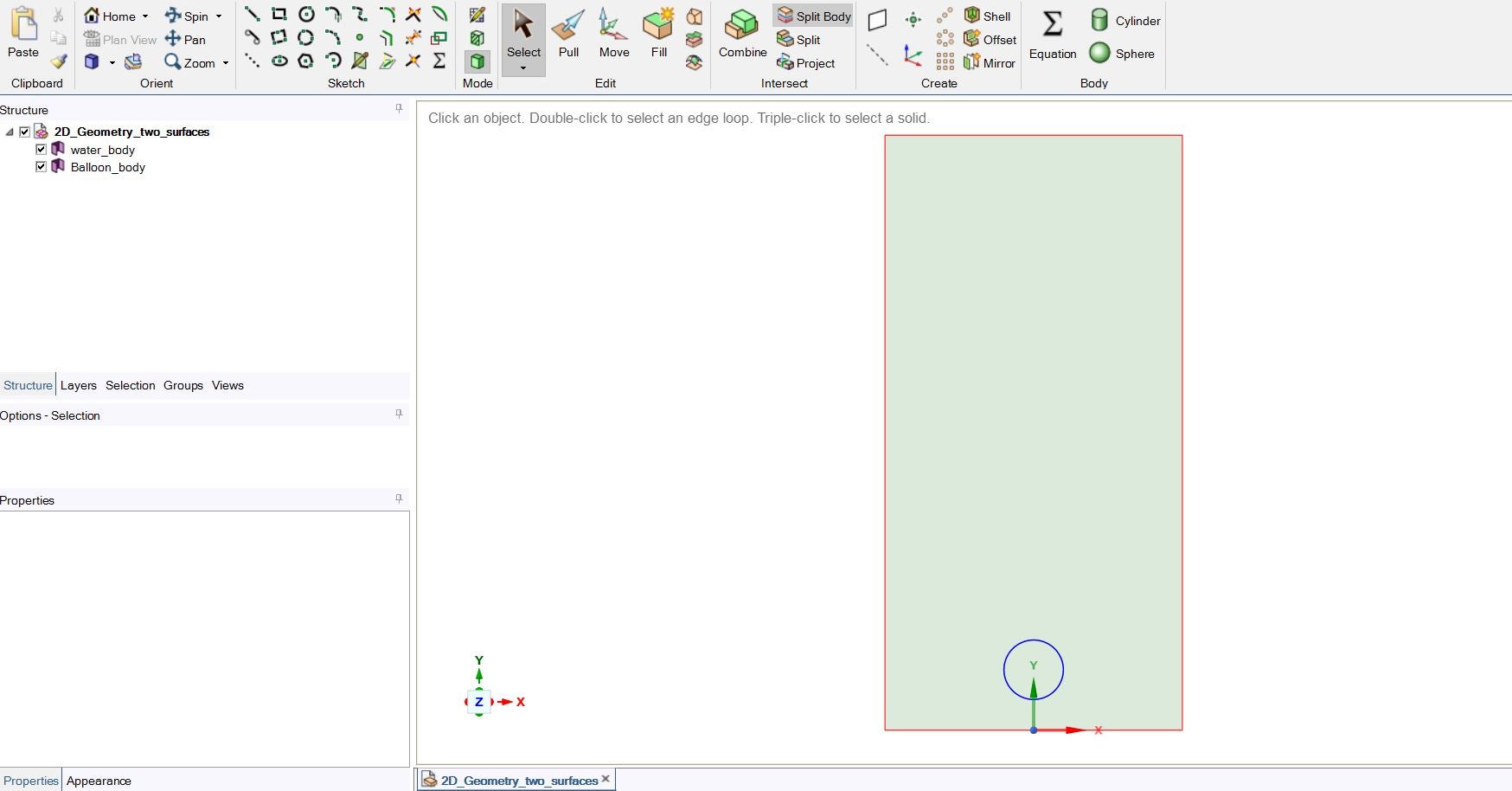
Task: Collapse the 2D_Geometry_two_surfaces tree node
Action: click(x=10, y=132)
